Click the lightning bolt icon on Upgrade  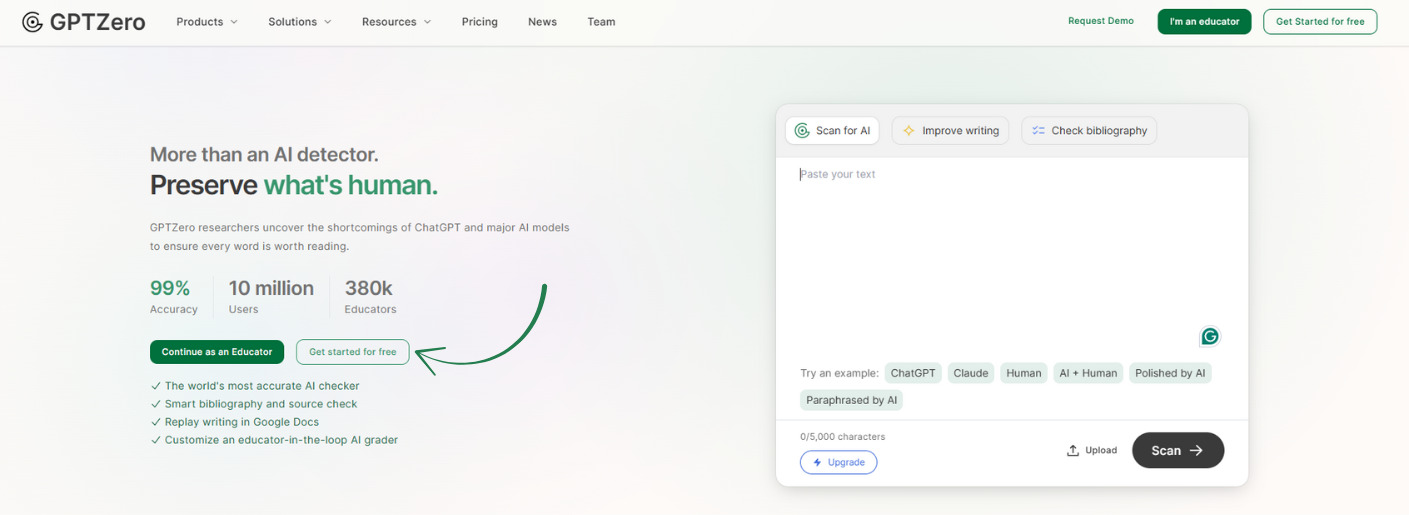pyautogui.click(x=817, y=462)
